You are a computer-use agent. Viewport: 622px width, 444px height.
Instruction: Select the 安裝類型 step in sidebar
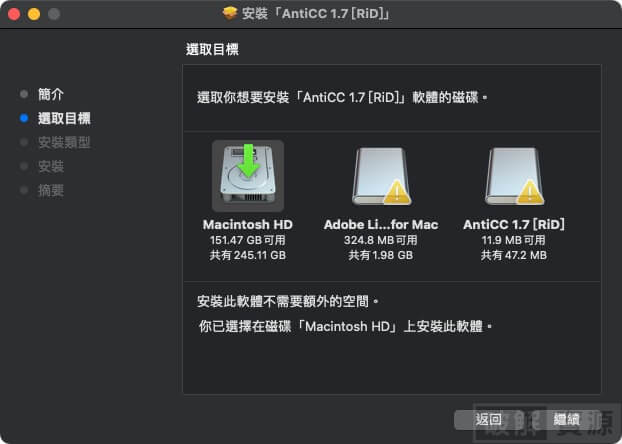pyautogui.click(x=64, y=142)
